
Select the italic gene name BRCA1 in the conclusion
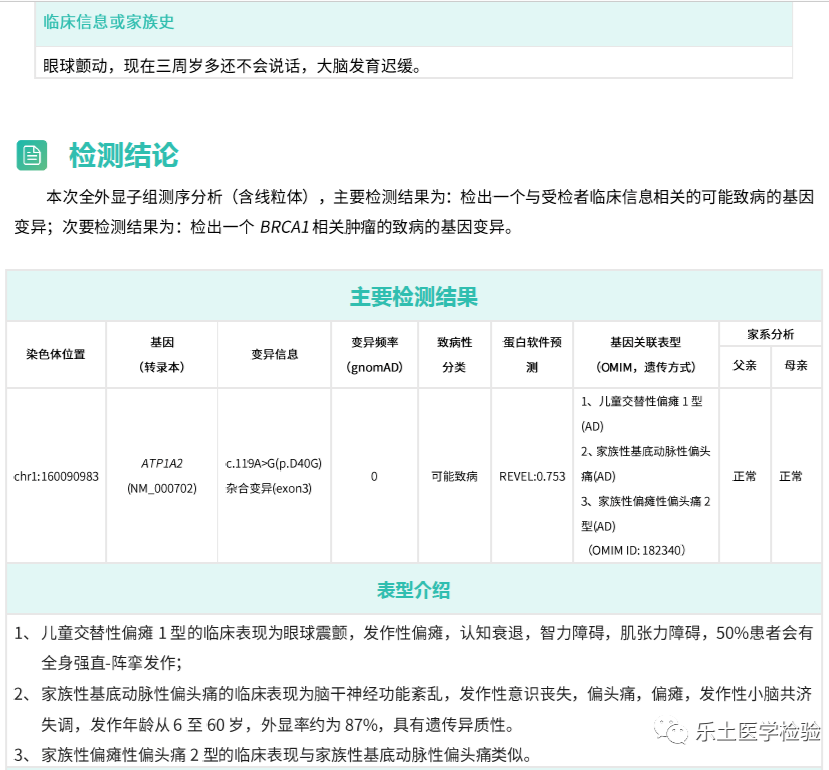pyautogui.click(x=284, y=227)
